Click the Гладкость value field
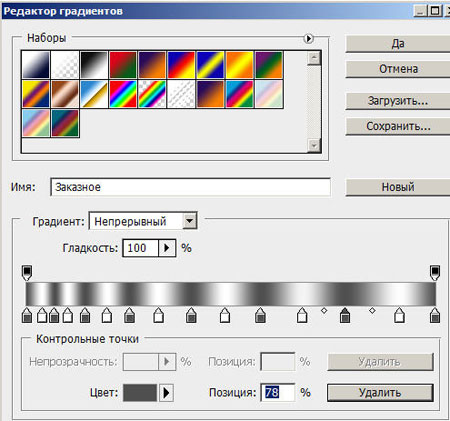Screen dimensions: 450x421 [x=140, y=248]
